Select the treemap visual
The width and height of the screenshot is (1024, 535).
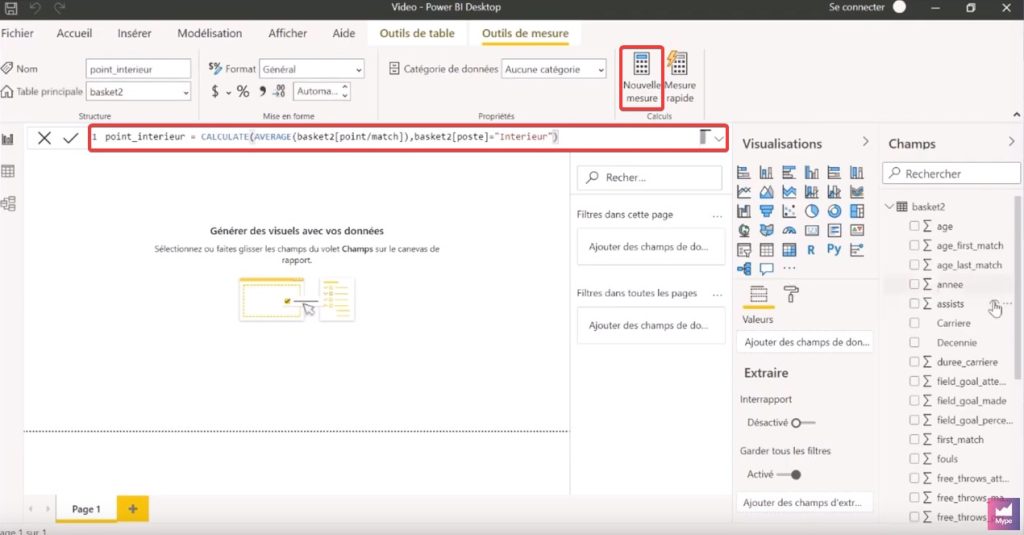click(x=857, y=211)
